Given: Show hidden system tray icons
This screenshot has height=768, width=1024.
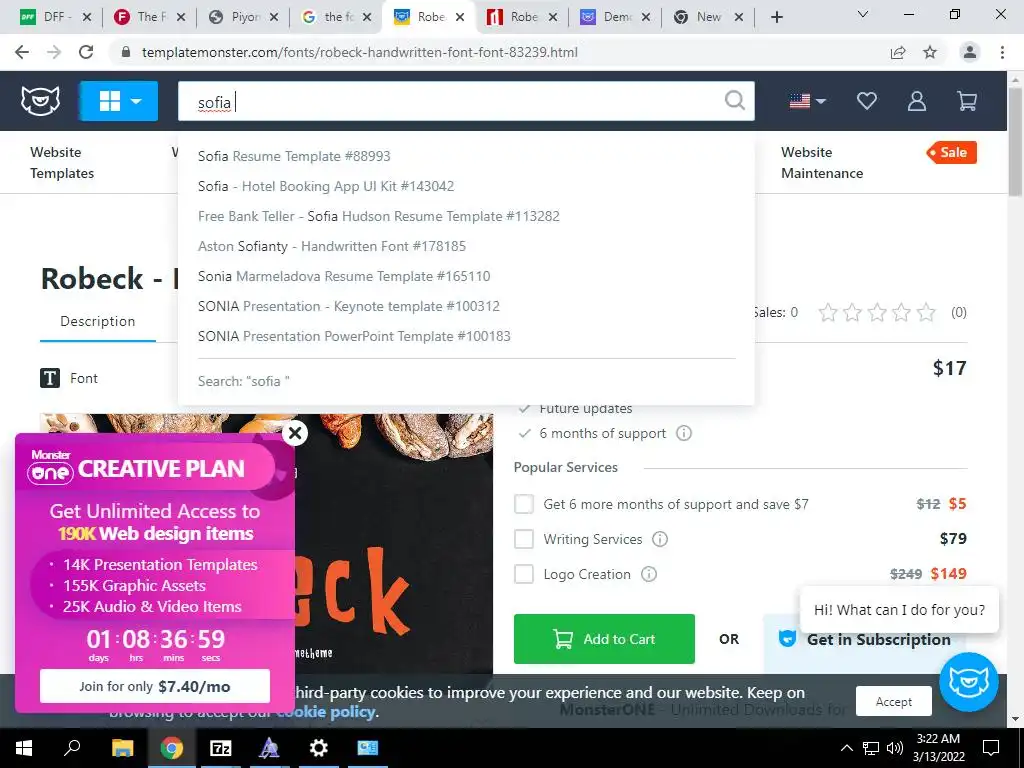Looking at the screenshot, I should [846, 748].
